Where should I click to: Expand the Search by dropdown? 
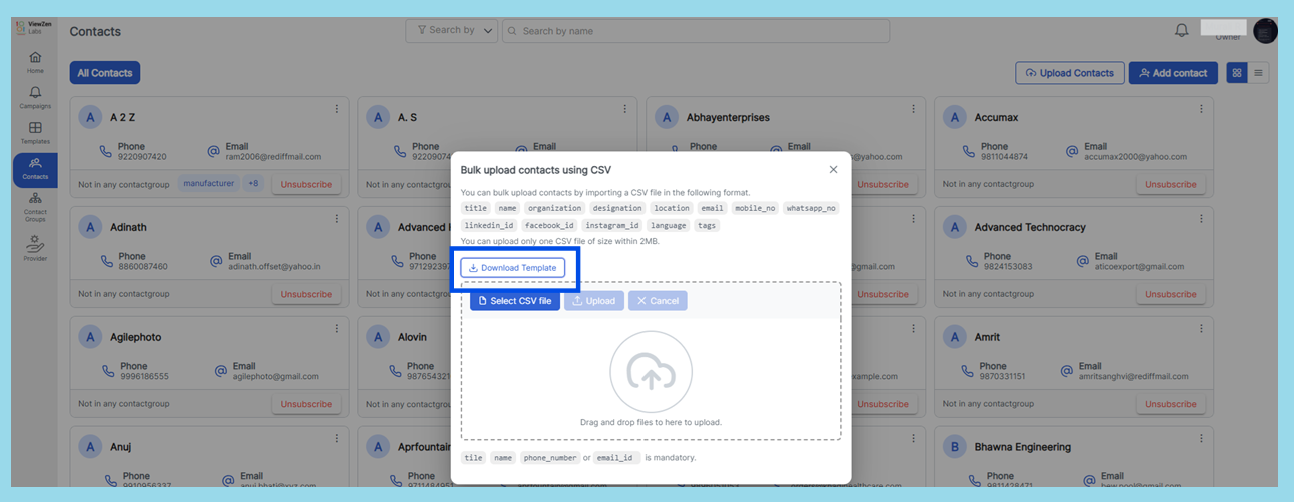click(452, 31)
